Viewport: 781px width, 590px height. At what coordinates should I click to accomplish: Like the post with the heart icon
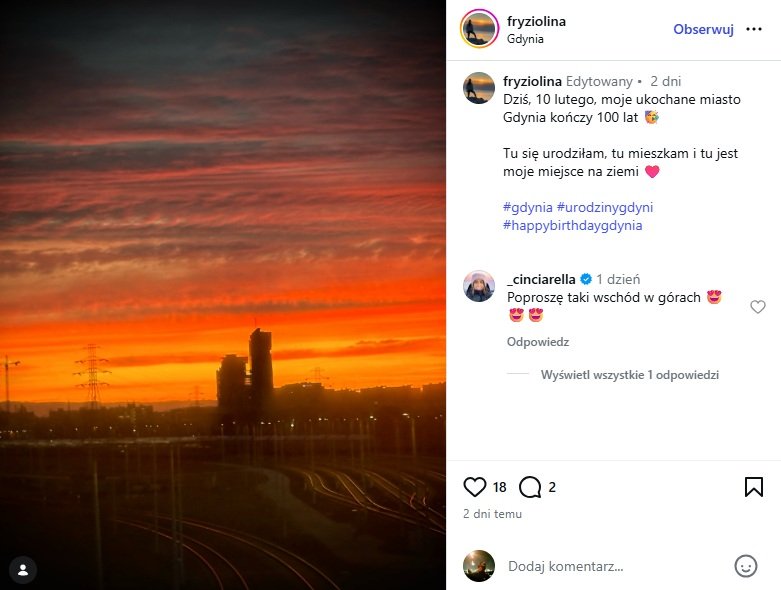point(475,487)
